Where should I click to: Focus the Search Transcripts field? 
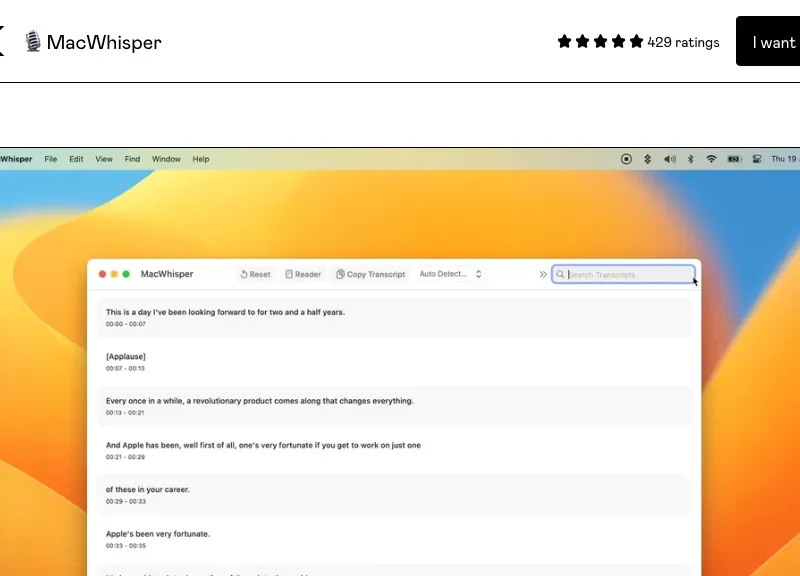tap(623, 274)
